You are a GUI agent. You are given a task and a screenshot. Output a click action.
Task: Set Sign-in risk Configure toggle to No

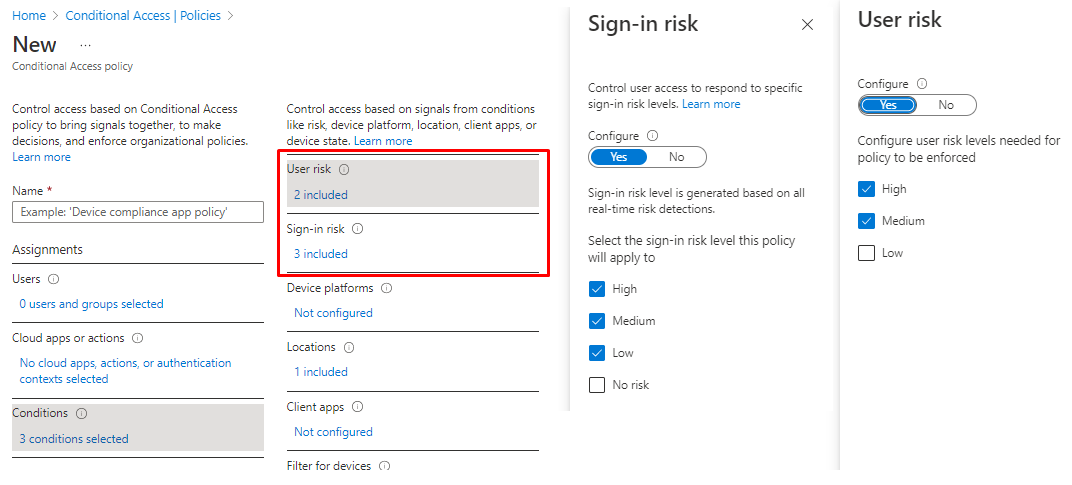tap(677, 157)
